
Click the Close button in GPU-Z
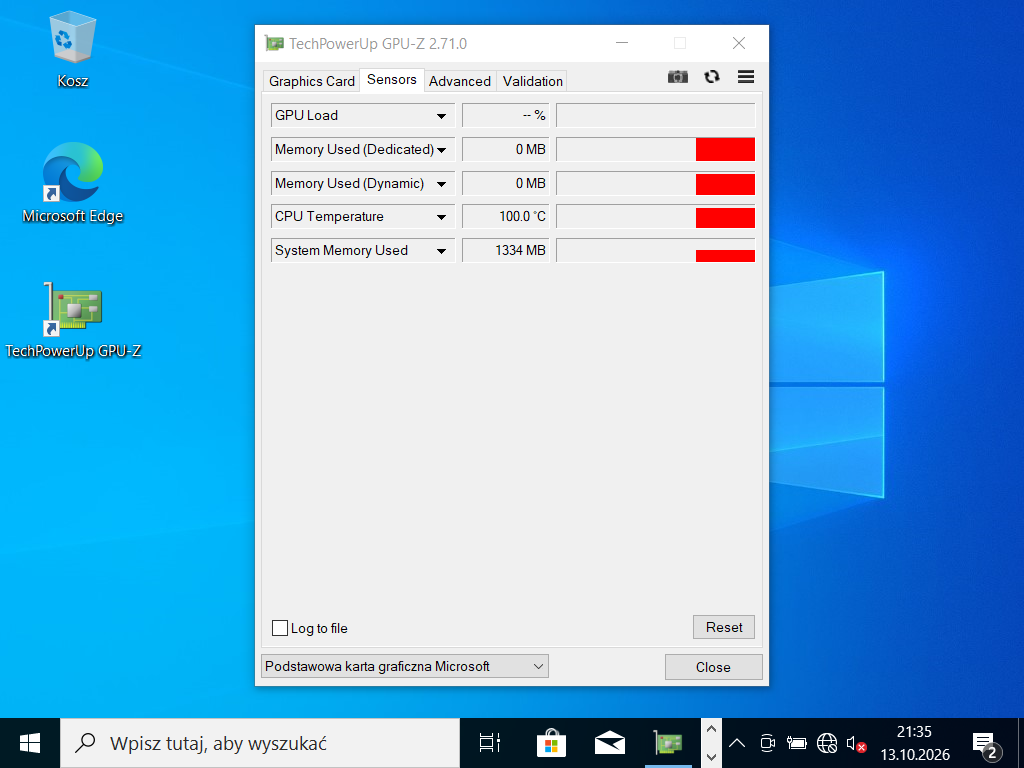713,667
